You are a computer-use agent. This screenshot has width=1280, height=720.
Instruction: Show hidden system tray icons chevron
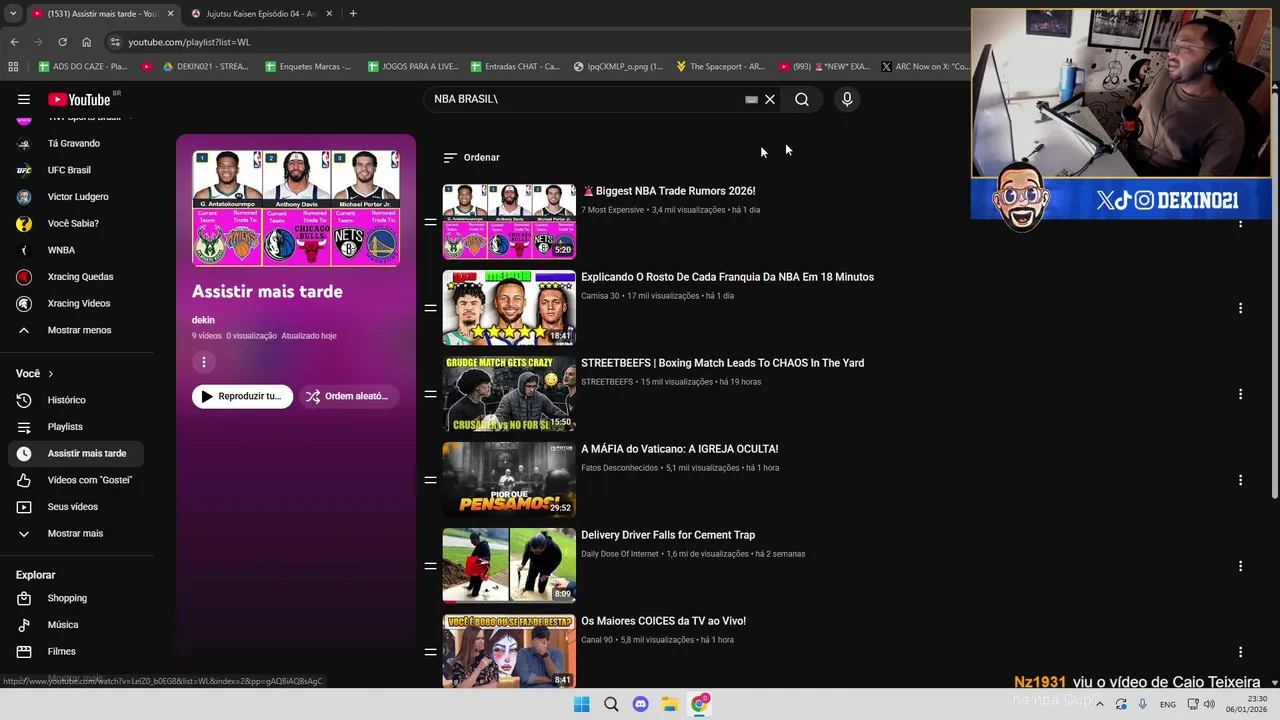click(1100, 704)
